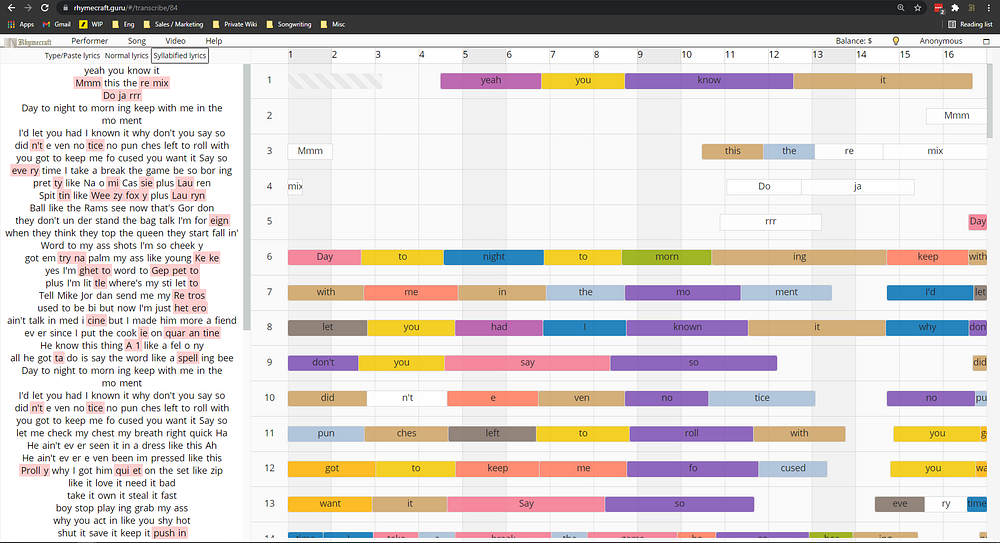Open the Reading list panel

pyautogui.click(x=970, y=24)
